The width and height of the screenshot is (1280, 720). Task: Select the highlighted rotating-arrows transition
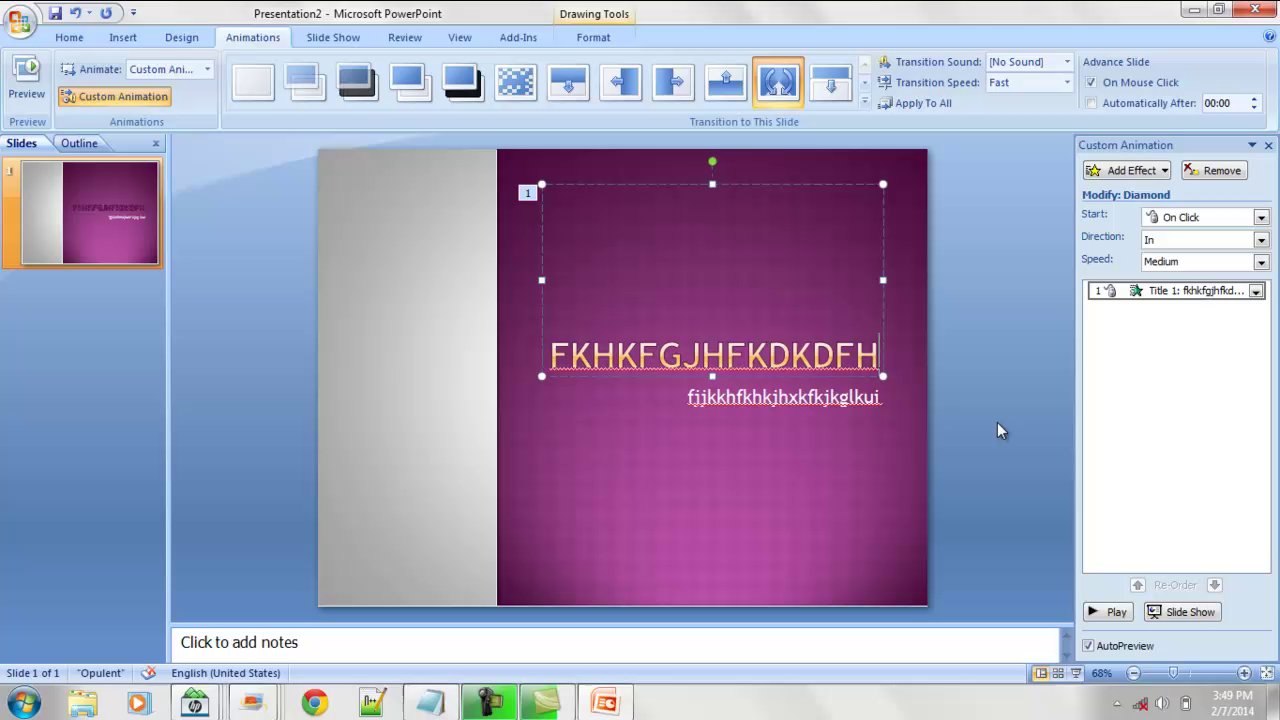point(778,82)
